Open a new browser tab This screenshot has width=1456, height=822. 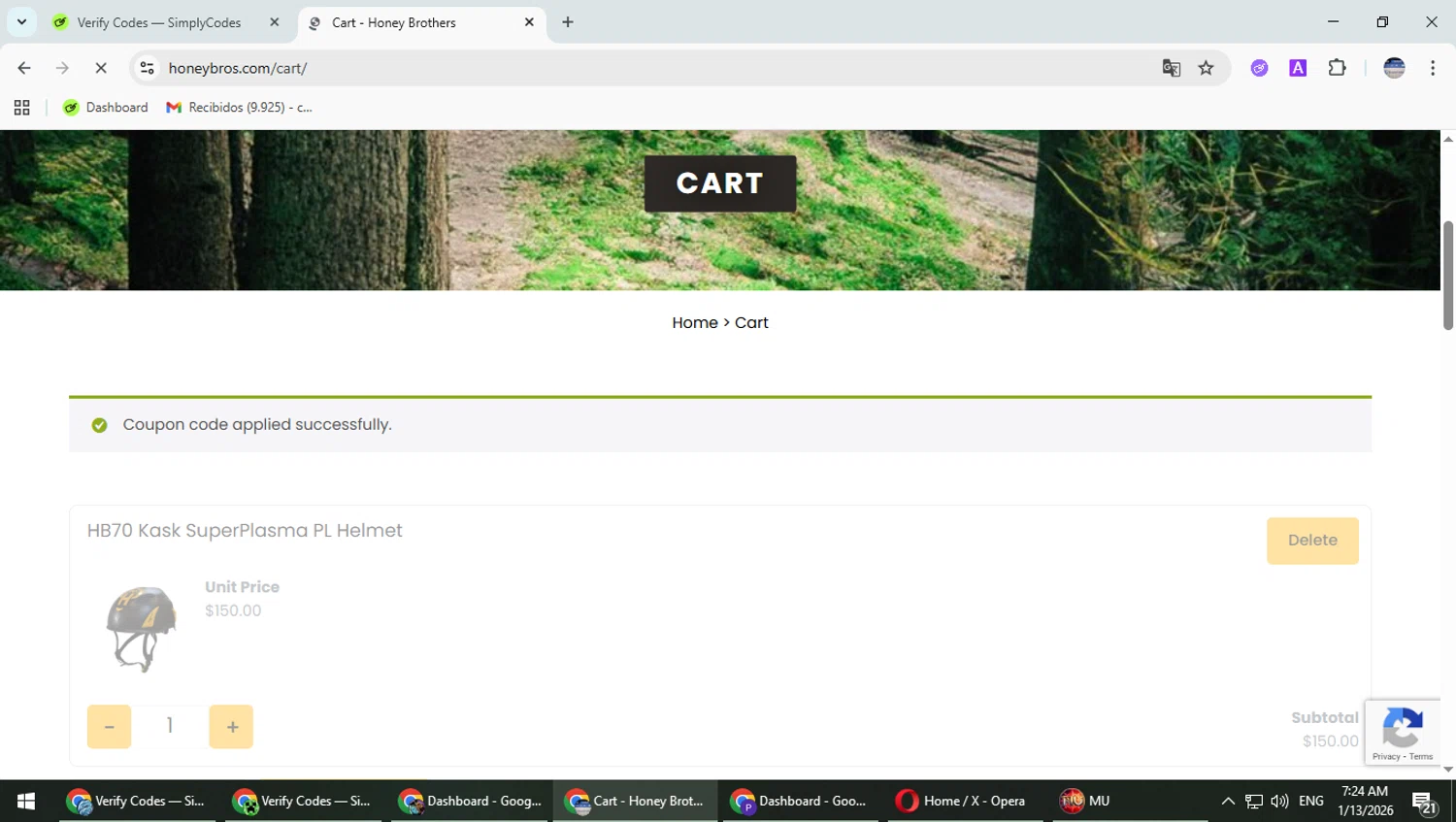coord(568,22)
